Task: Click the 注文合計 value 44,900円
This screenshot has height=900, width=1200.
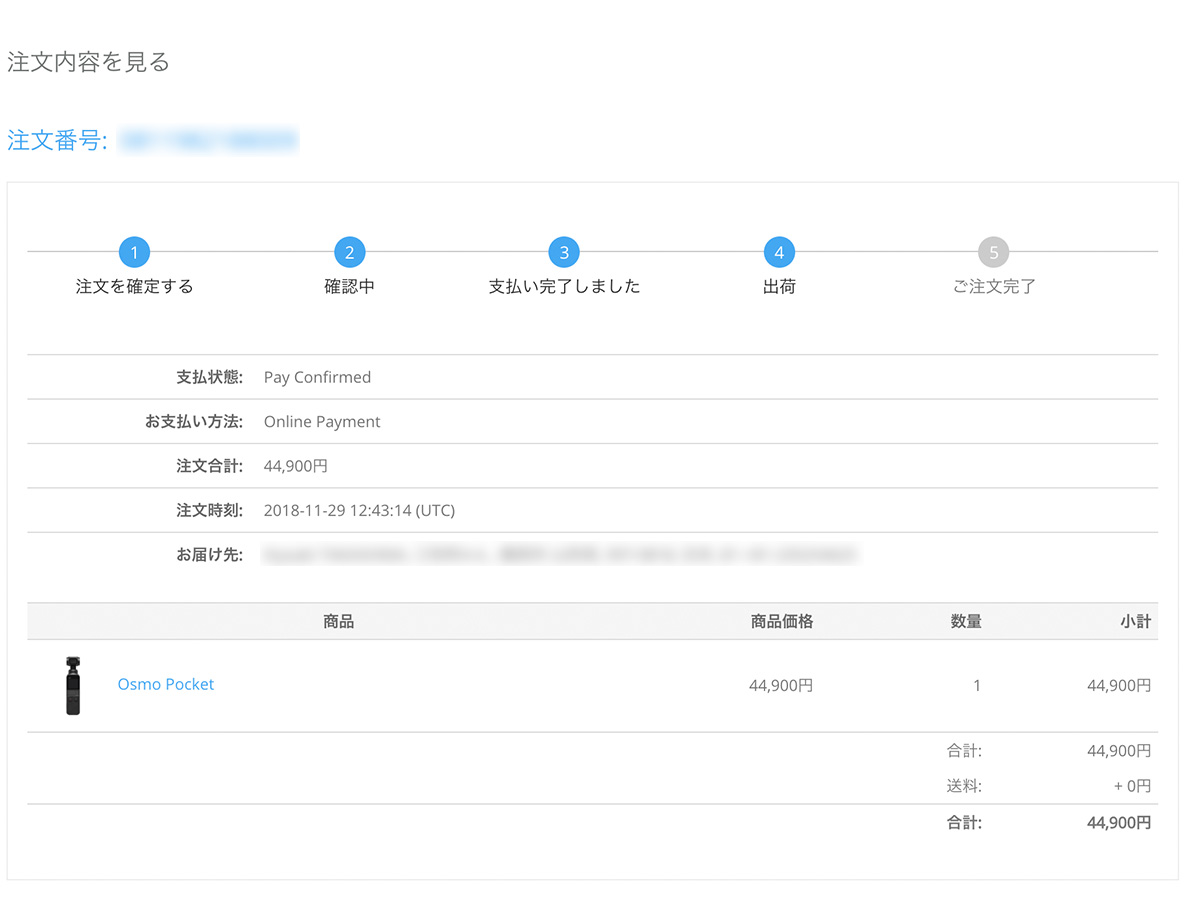Action: pos(295,466)
